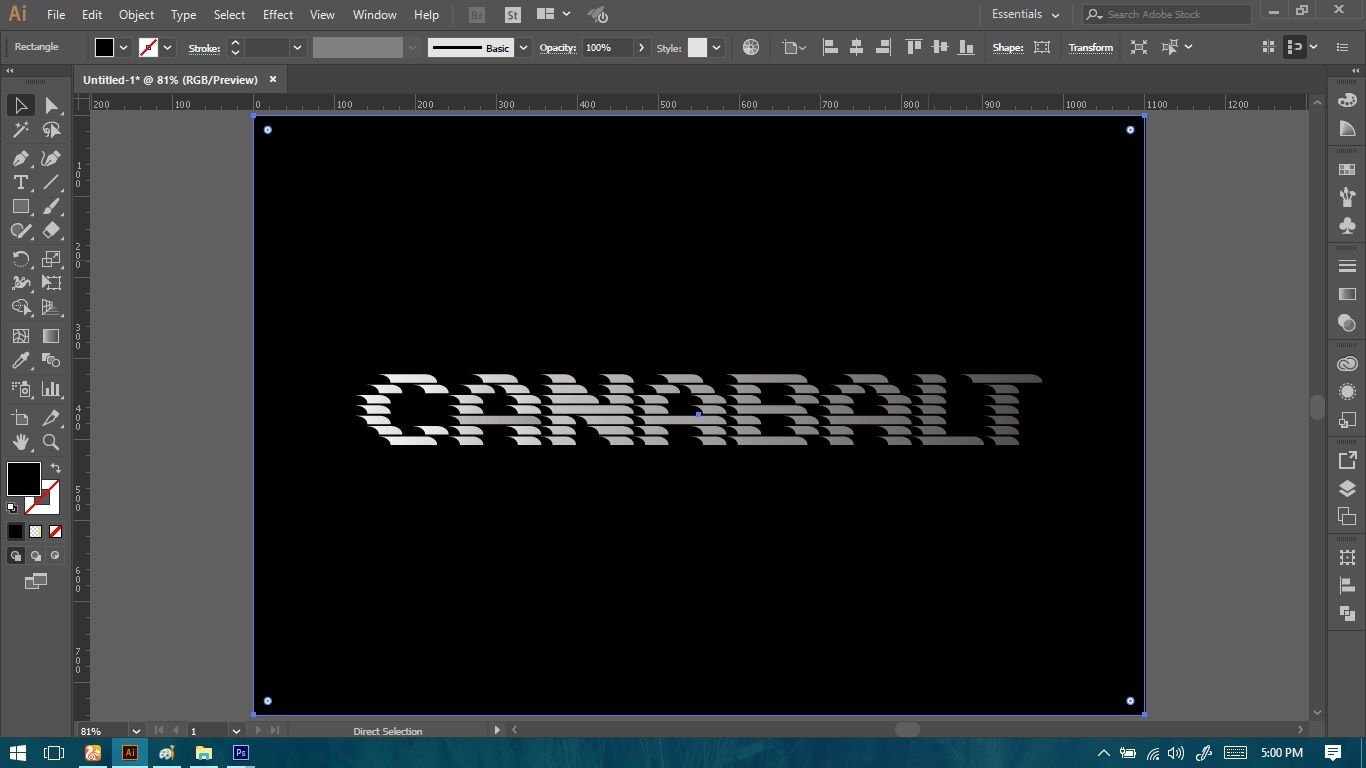Open the File menu
This screenshot has width=1366, height=768.
point(56,15)
